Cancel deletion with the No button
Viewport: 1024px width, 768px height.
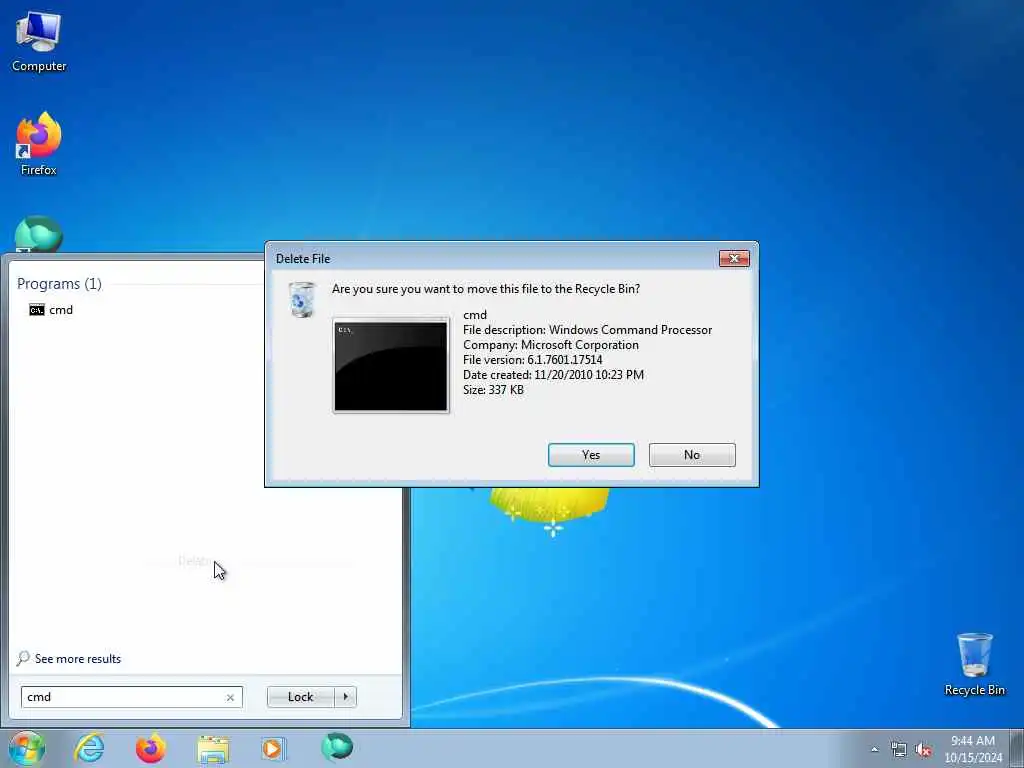click(692, 455)
